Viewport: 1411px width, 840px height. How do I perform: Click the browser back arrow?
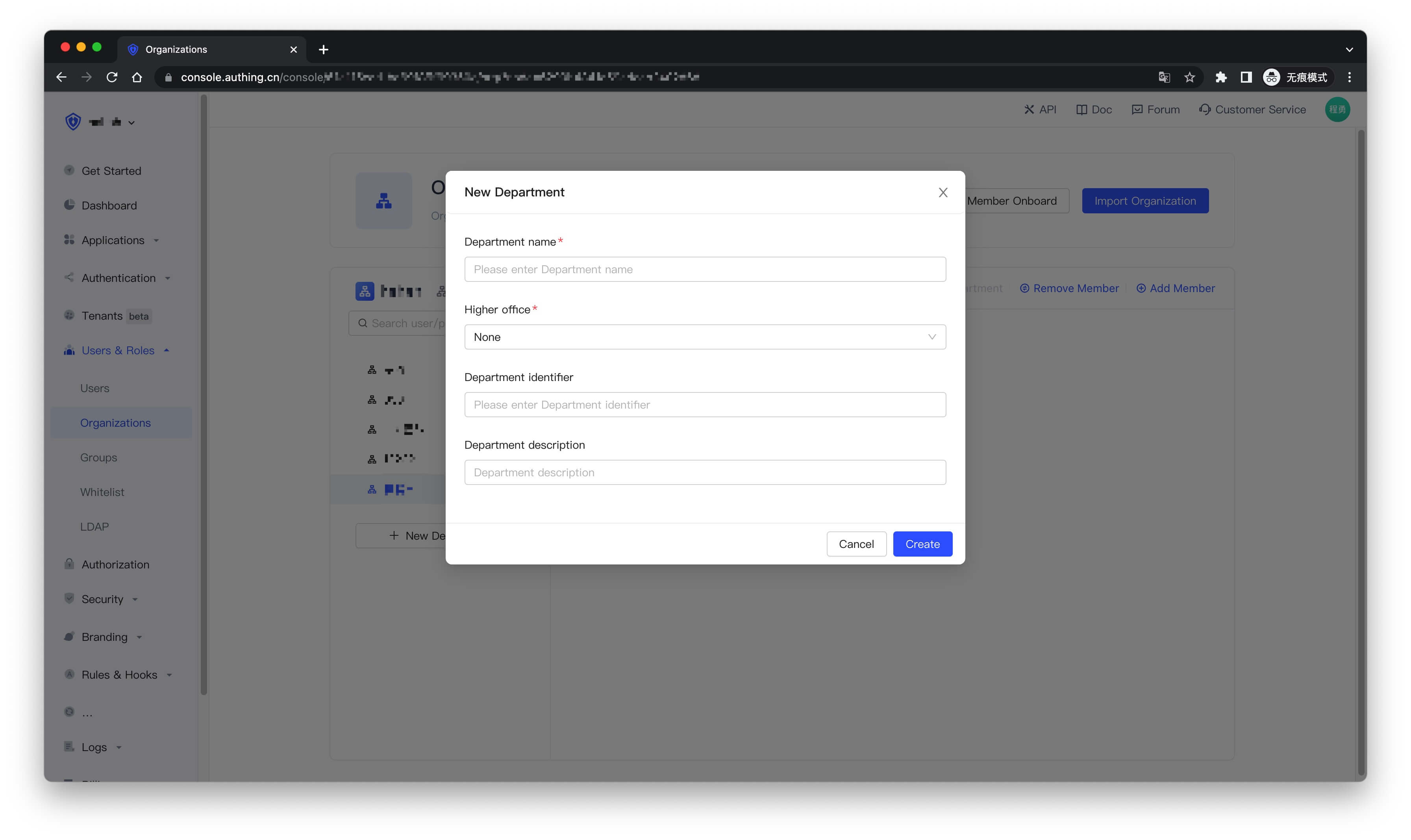coord(61,77)
